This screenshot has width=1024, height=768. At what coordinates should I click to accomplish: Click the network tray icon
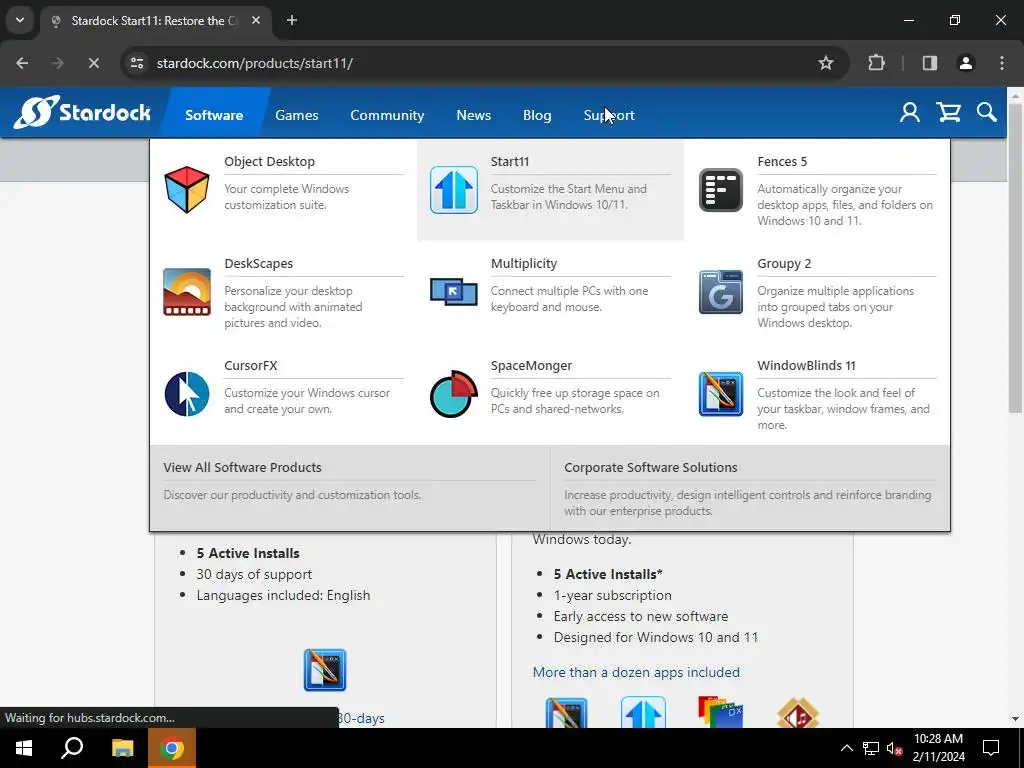871,748
